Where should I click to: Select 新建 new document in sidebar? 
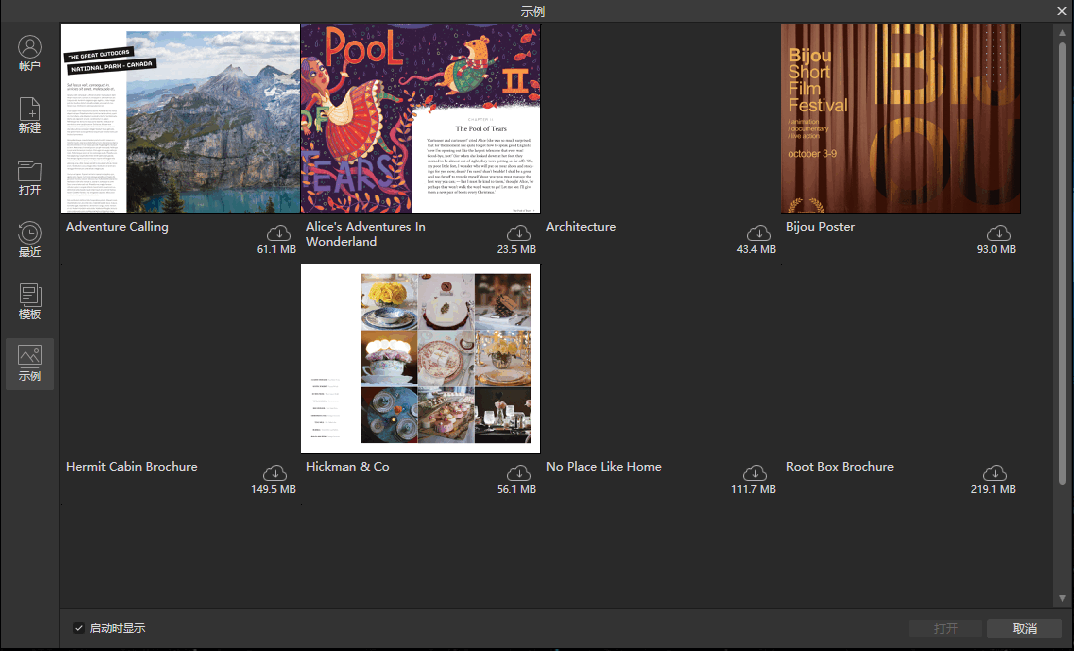[x=30, y=116]
